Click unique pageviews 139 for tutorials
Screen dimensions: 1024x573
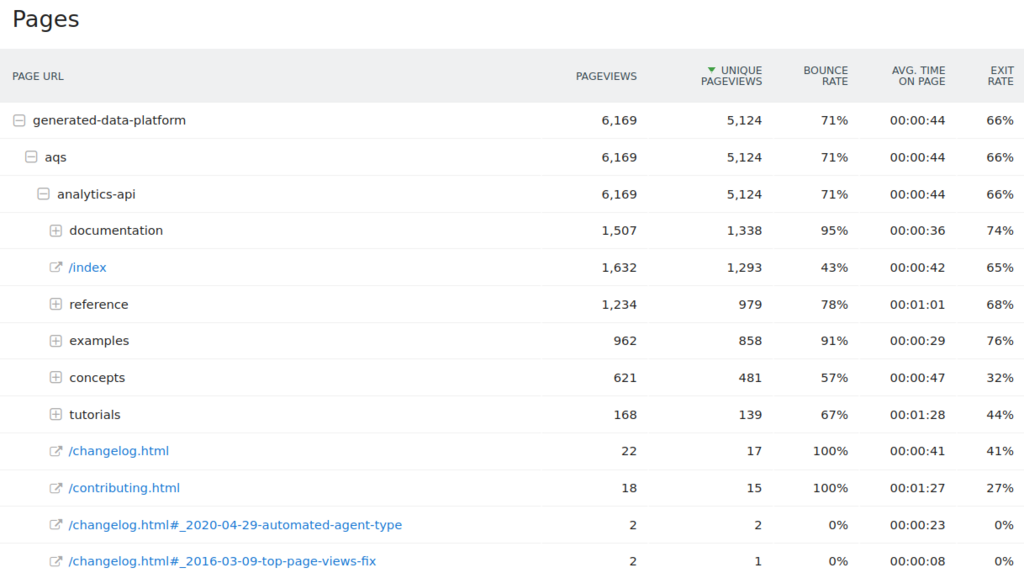pos(750,415)
